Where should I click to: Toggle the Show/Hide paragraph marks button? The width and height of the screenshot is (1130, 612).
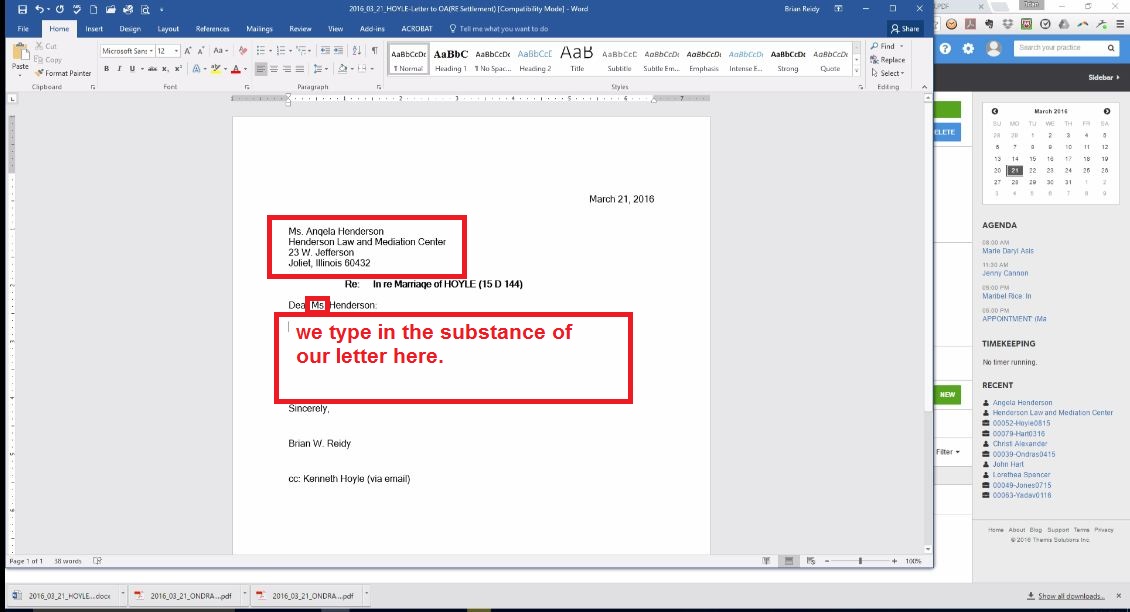pos(375,50)
